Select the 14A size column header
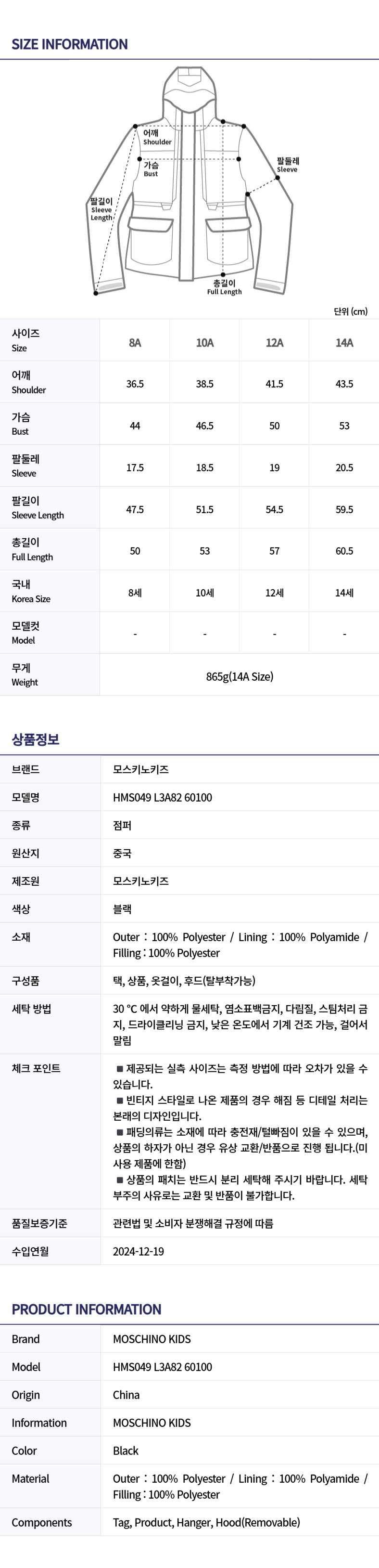 344,343
